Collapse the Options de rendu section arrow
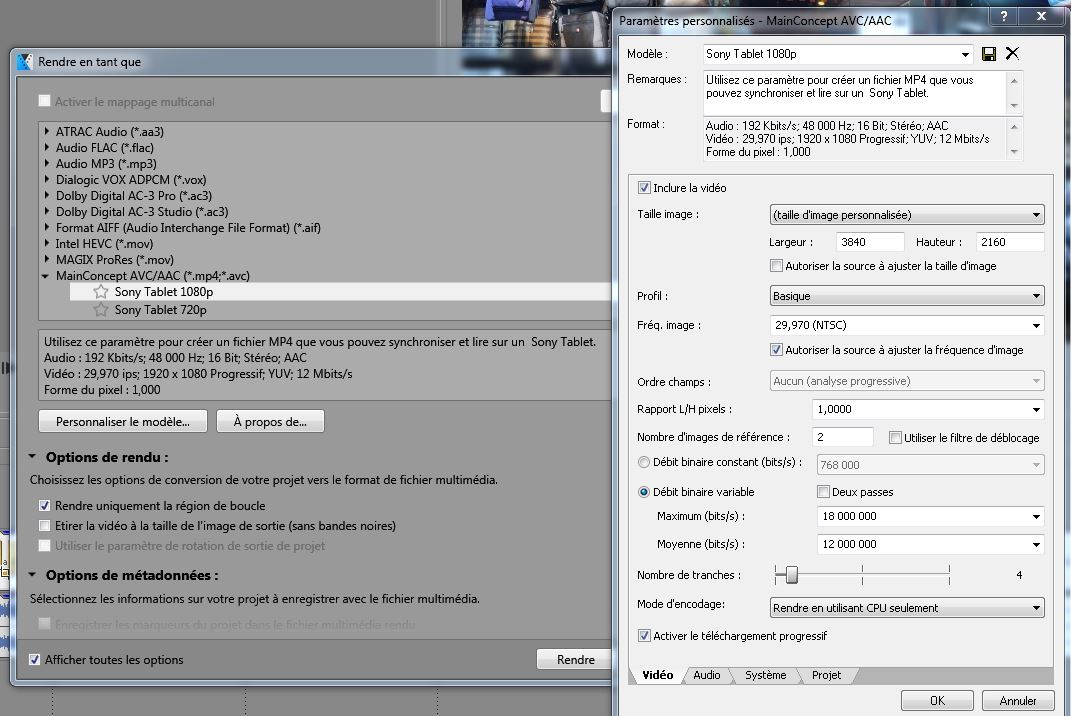The width and height of the screenshot is (1071, 716). [x=32, y=458]
